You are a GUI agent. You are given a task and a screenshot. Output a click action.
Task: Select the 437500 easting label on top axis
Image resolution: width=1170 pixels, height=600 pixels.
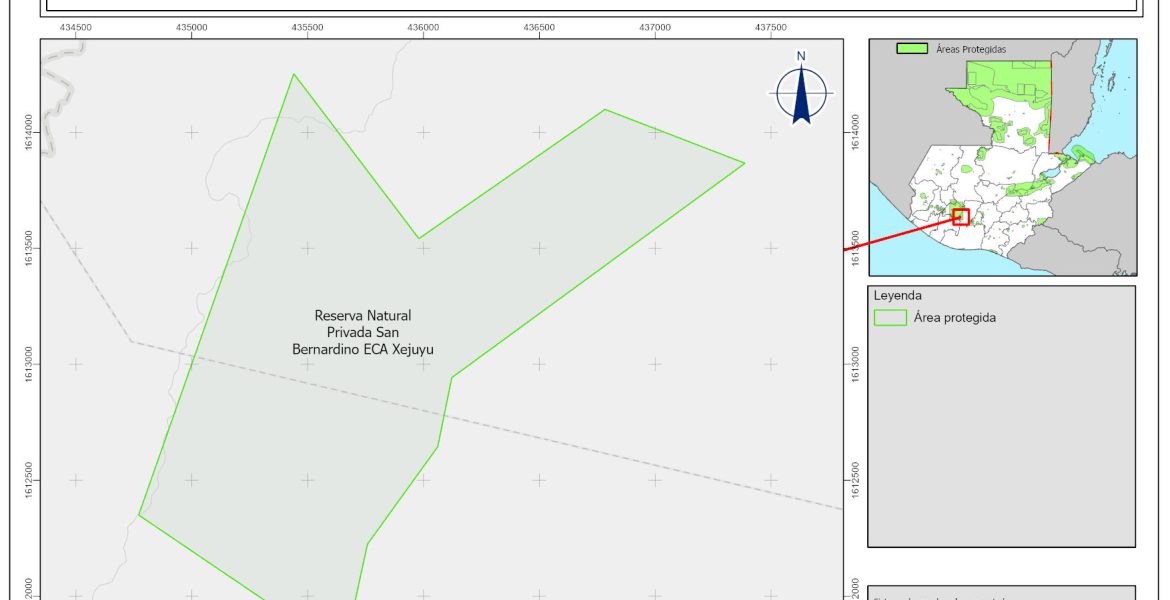coord(770,28)
